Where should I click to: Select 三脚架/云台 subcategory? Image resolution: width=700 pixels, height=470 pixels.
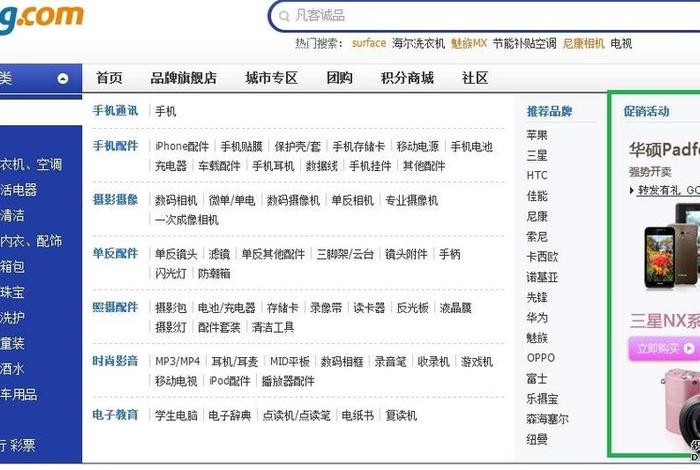coord(345,254)
